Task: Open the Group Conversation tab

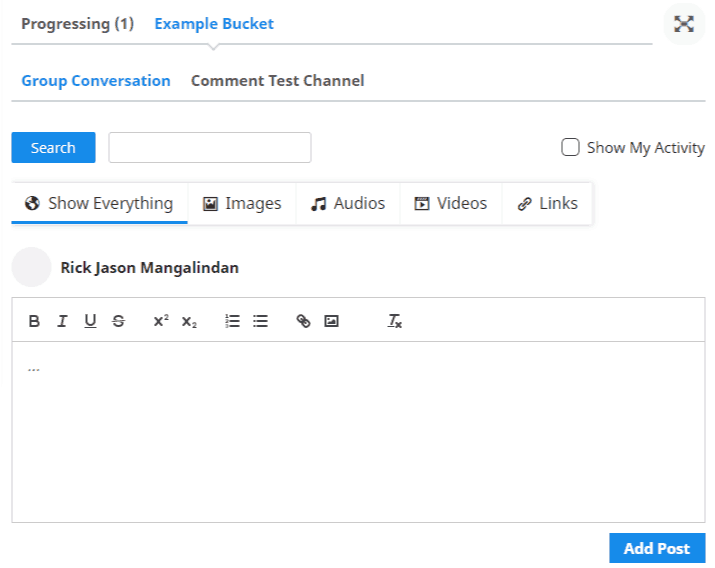Action: point(96,81)
